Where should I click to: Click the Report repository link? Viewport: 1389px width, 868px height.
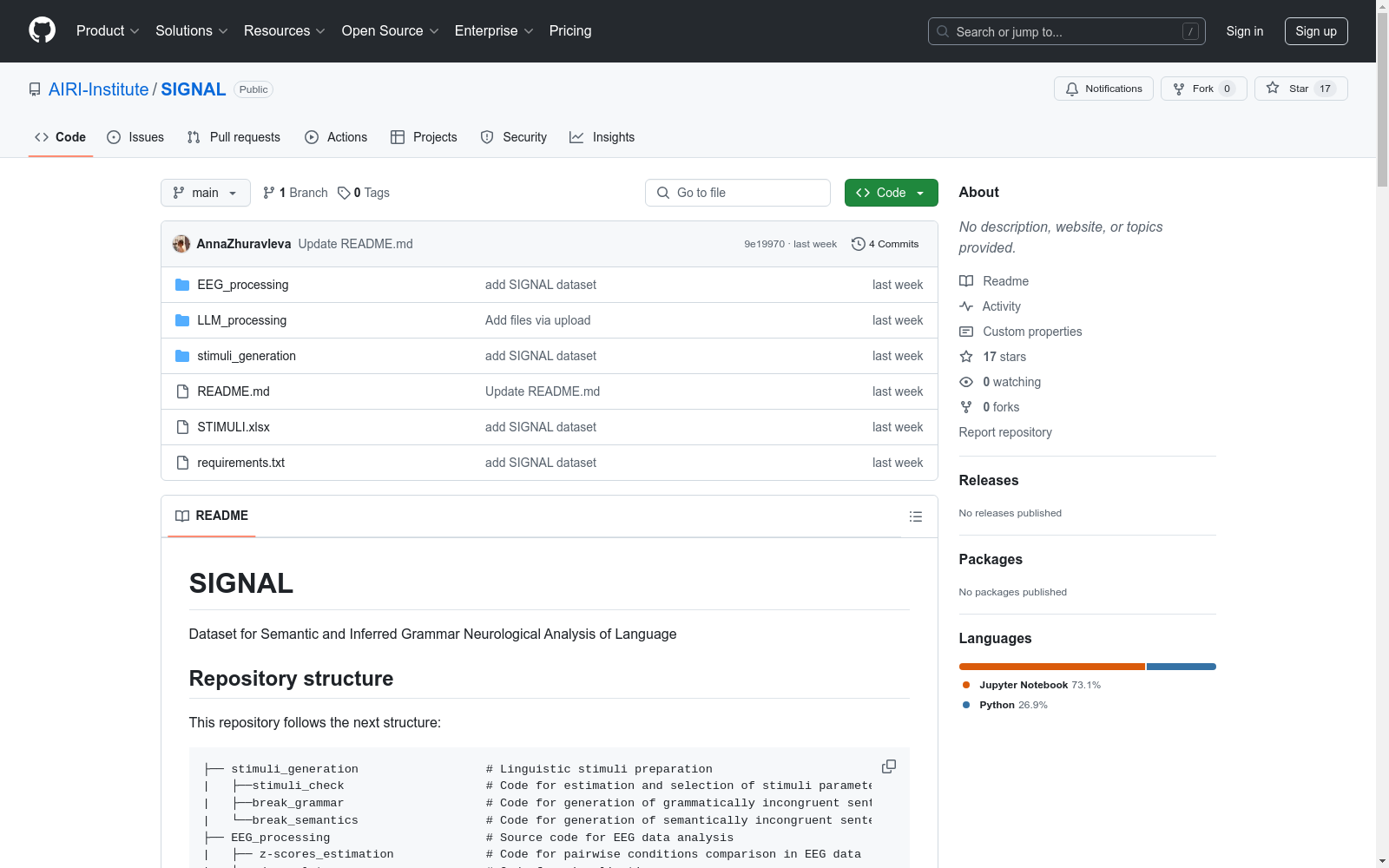tap(1005, 432)
